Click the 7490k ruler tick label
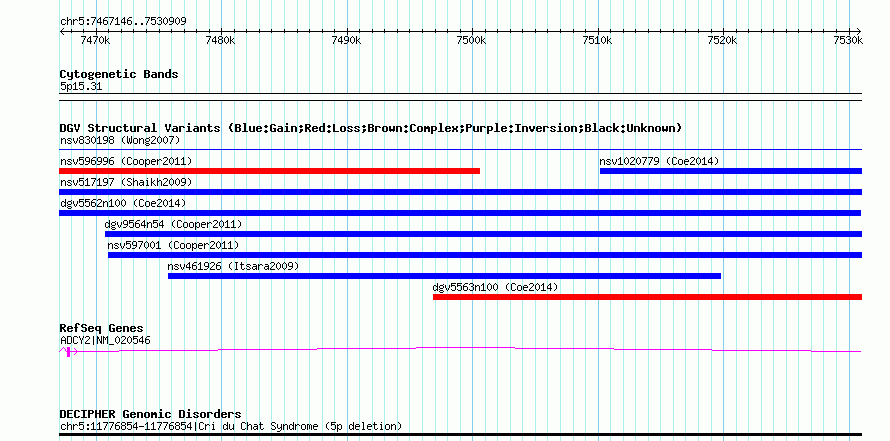 tap(346, 40)
